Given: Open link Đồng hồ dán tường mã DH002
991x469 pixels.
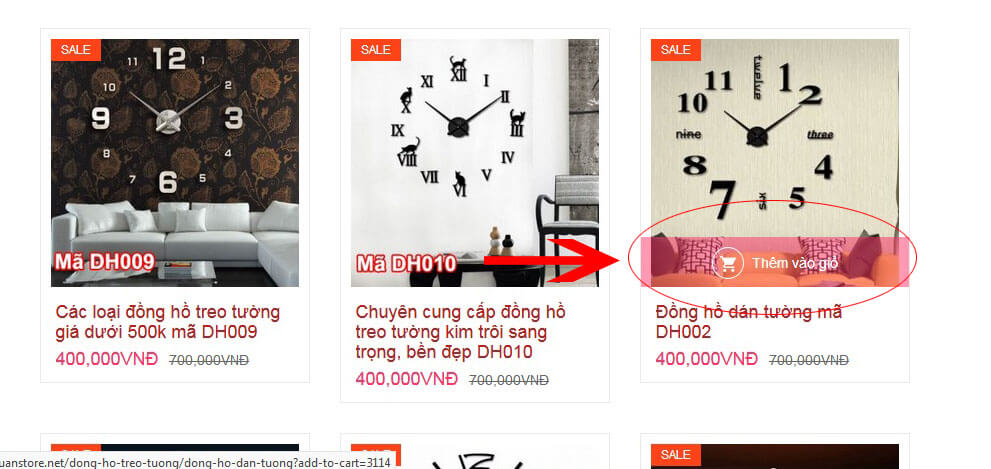Looking at the screenshot, I should [748, 322].
